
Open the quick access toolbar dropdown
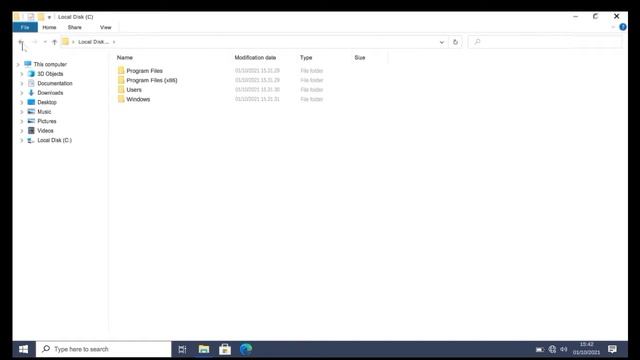[49, 17]
